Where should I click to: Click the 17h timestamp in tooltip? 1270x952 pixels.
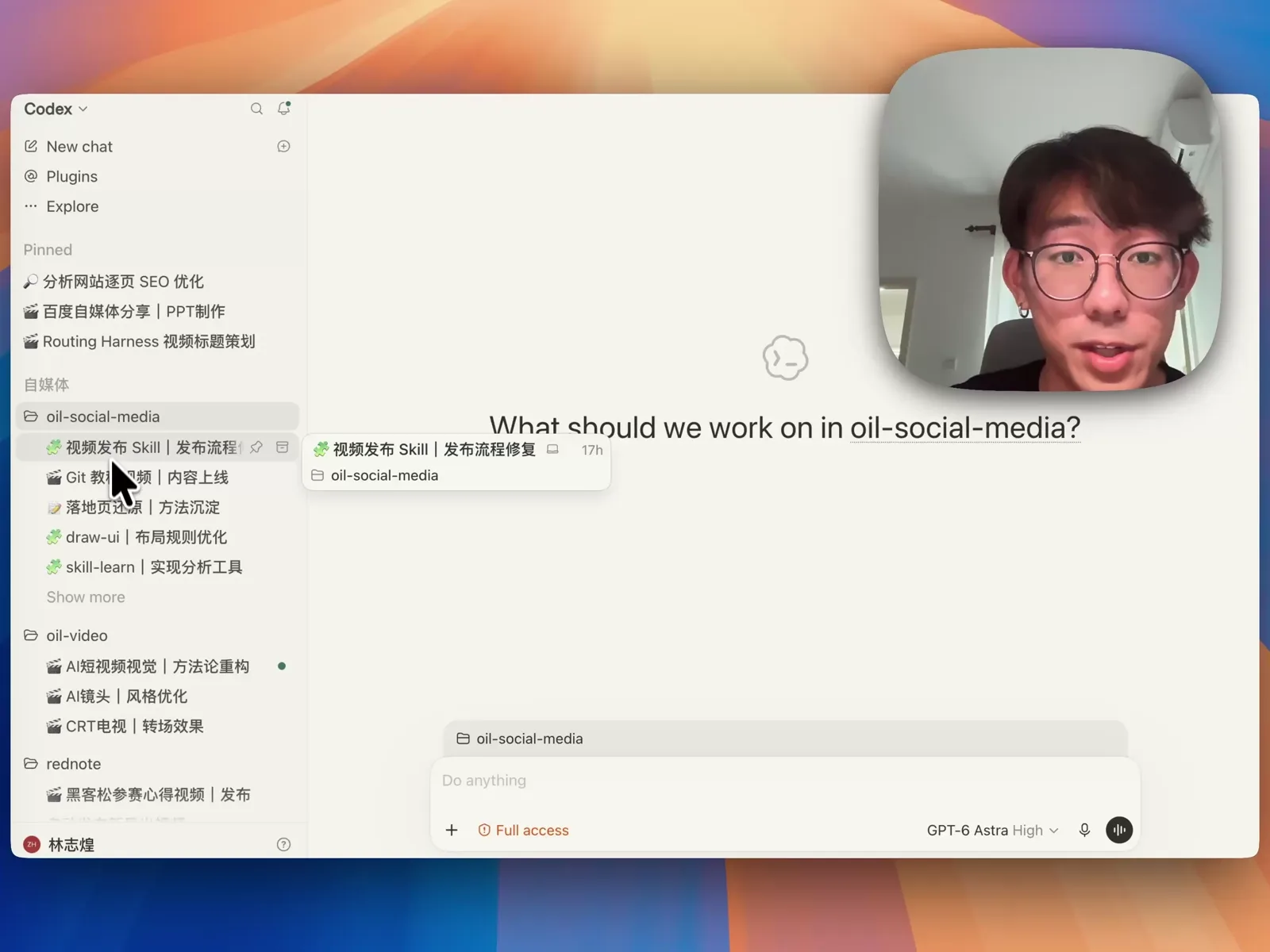tap(592, 450)
